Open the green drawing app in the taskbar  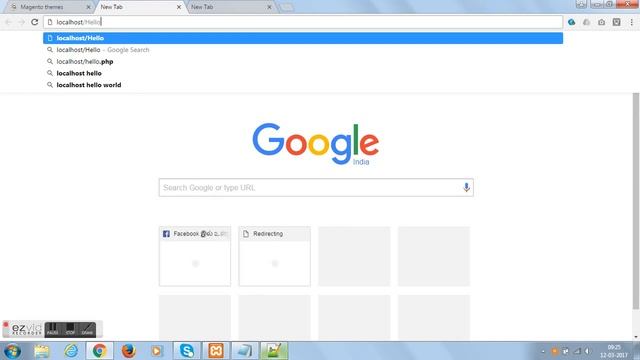pos(274,351)
